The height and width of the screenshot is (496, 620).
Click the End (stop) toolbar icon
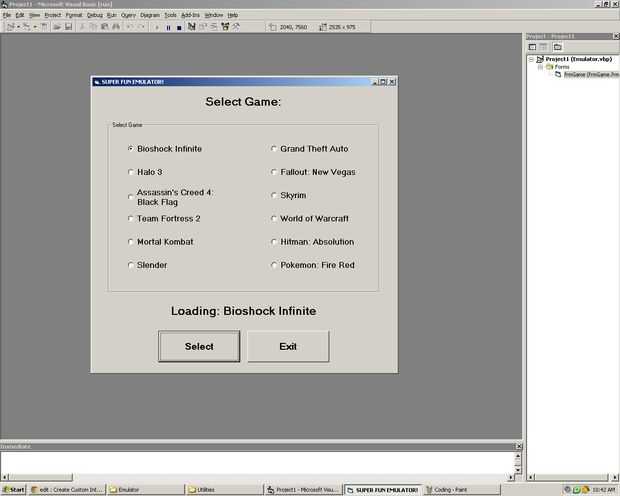(x=179, y=27)
